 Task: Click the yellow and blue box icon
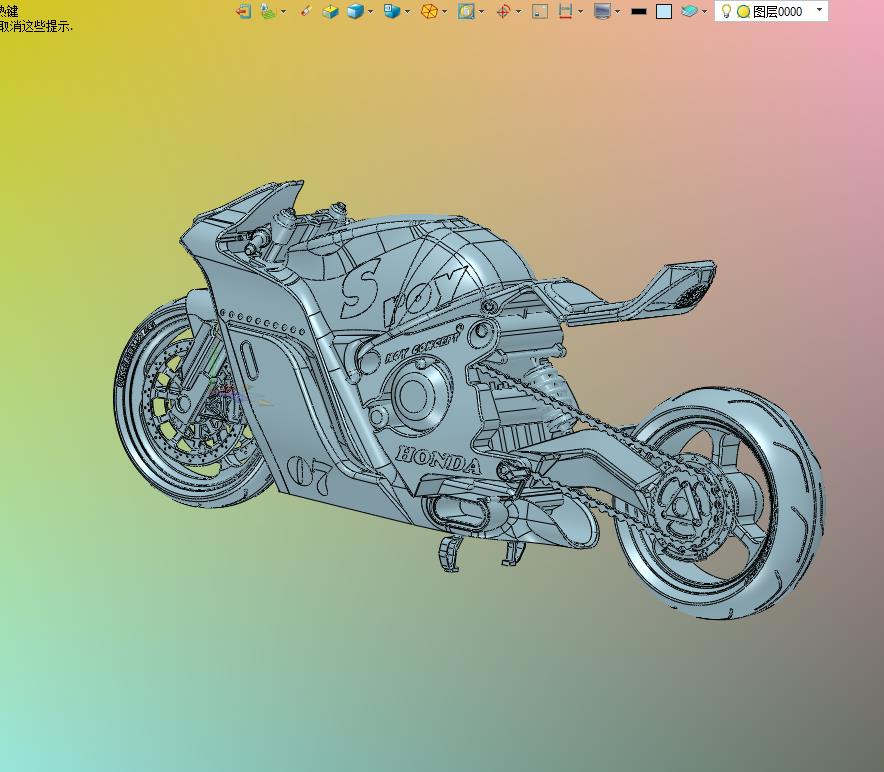(330, 11)
